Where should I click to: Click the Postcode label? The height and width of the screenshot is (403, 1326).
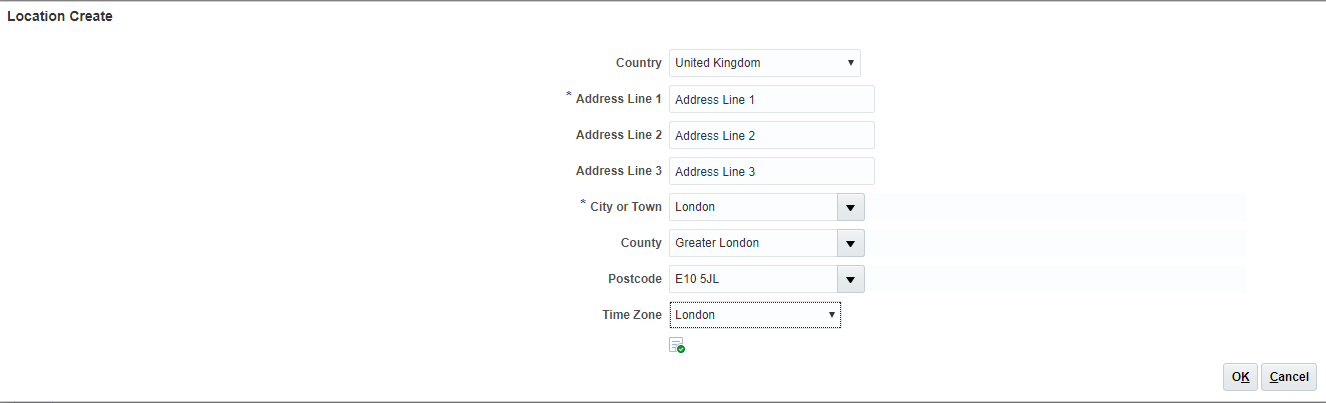(634, 279)
